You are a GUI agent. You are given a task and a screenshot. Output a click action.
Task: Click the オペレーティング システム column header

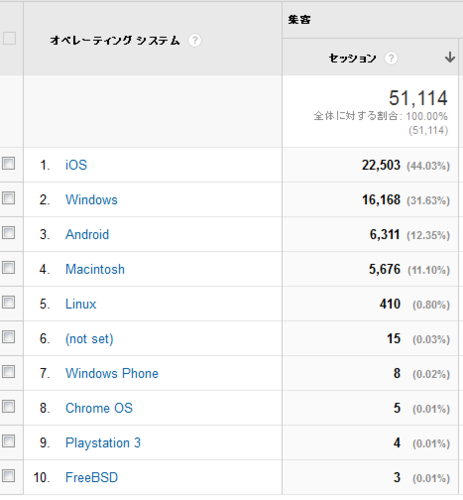[115, 41]
